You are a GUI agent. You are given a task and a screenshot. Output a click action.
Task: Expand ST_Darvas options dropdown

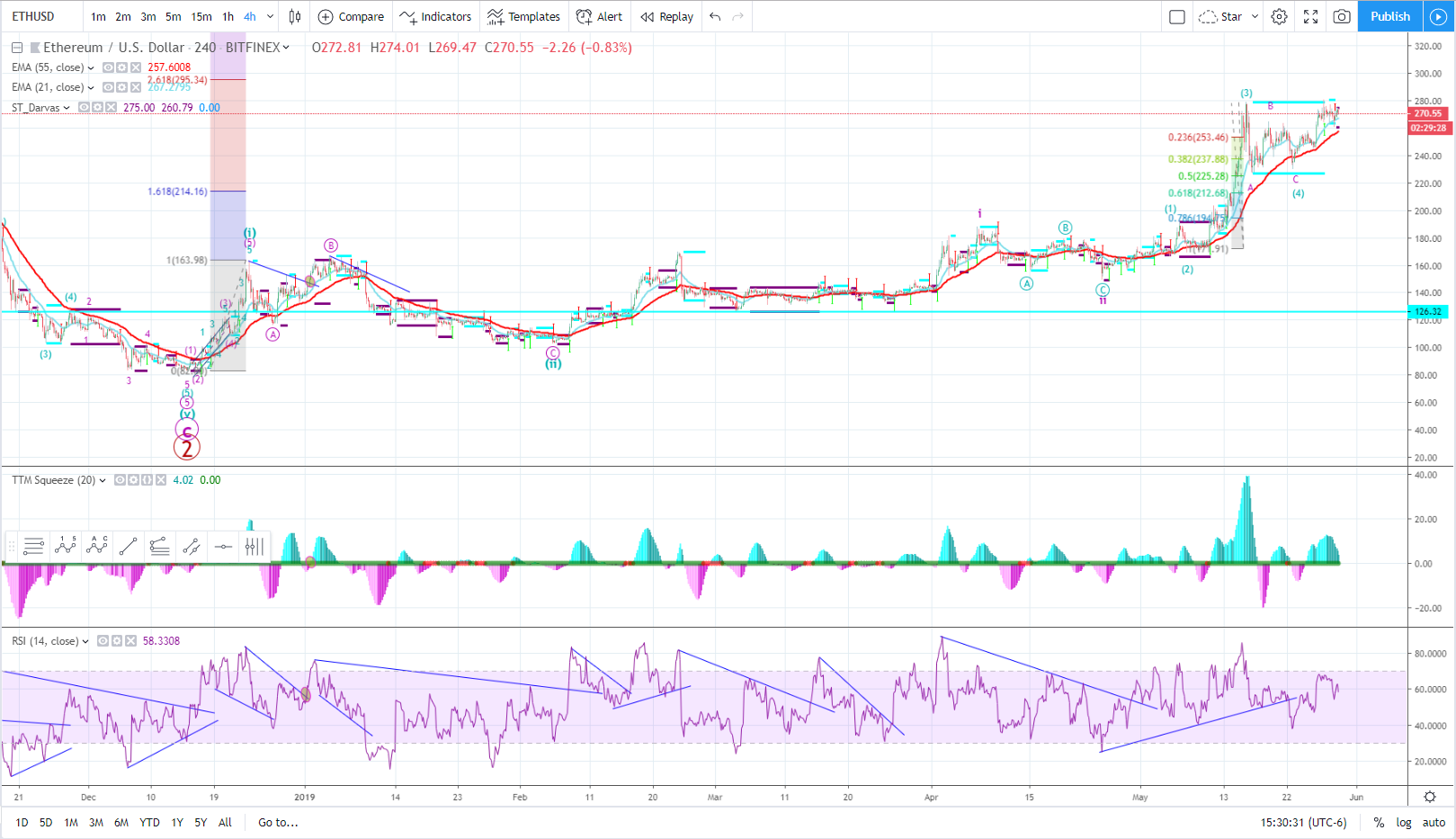(x=67, y=108)
